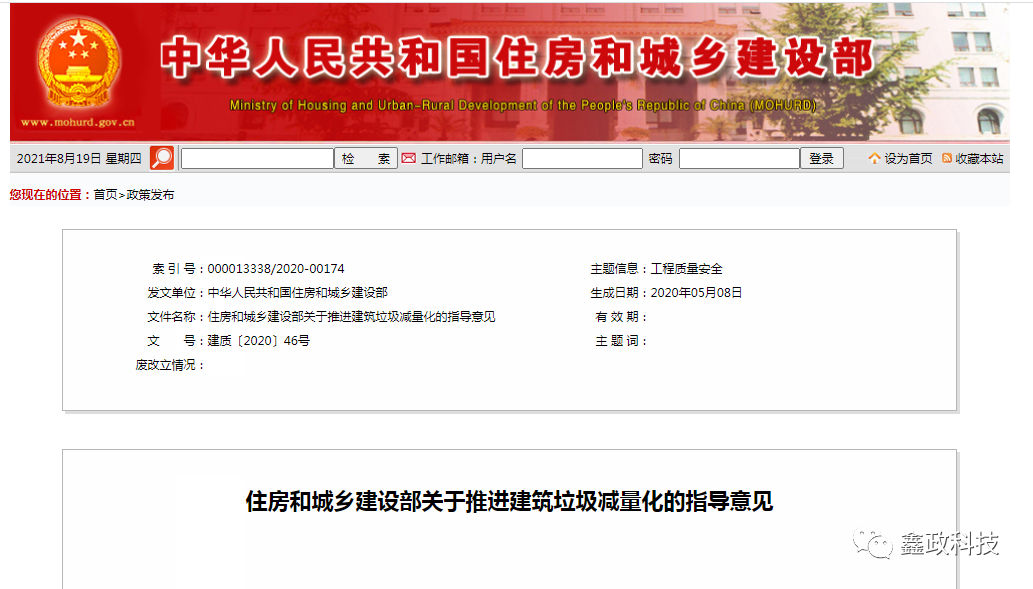Select the 用户名 username input box
1033x589 pixels.
(582, 159)
